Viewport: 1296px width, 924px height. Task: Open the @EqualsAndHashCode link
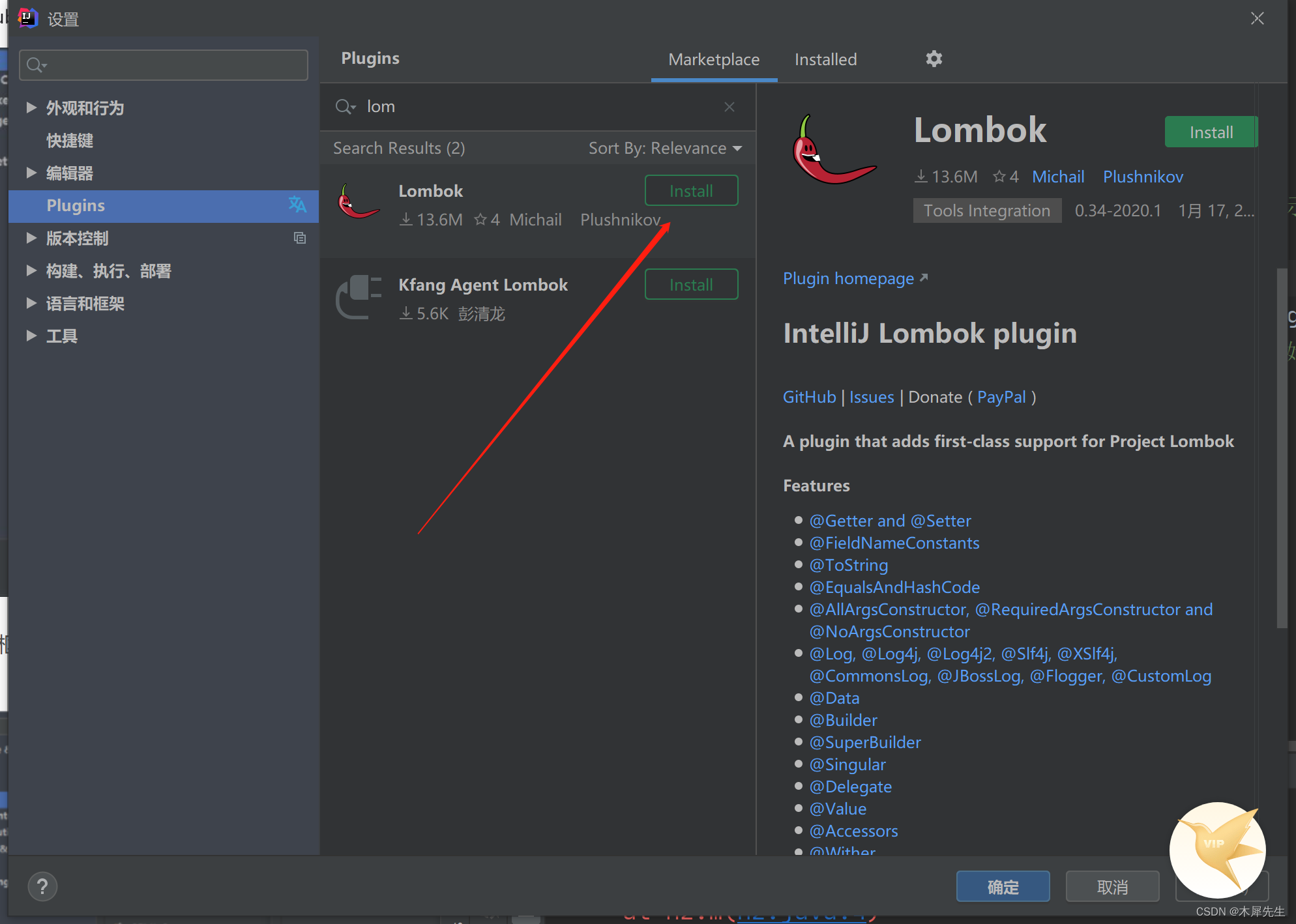[894, 587]
